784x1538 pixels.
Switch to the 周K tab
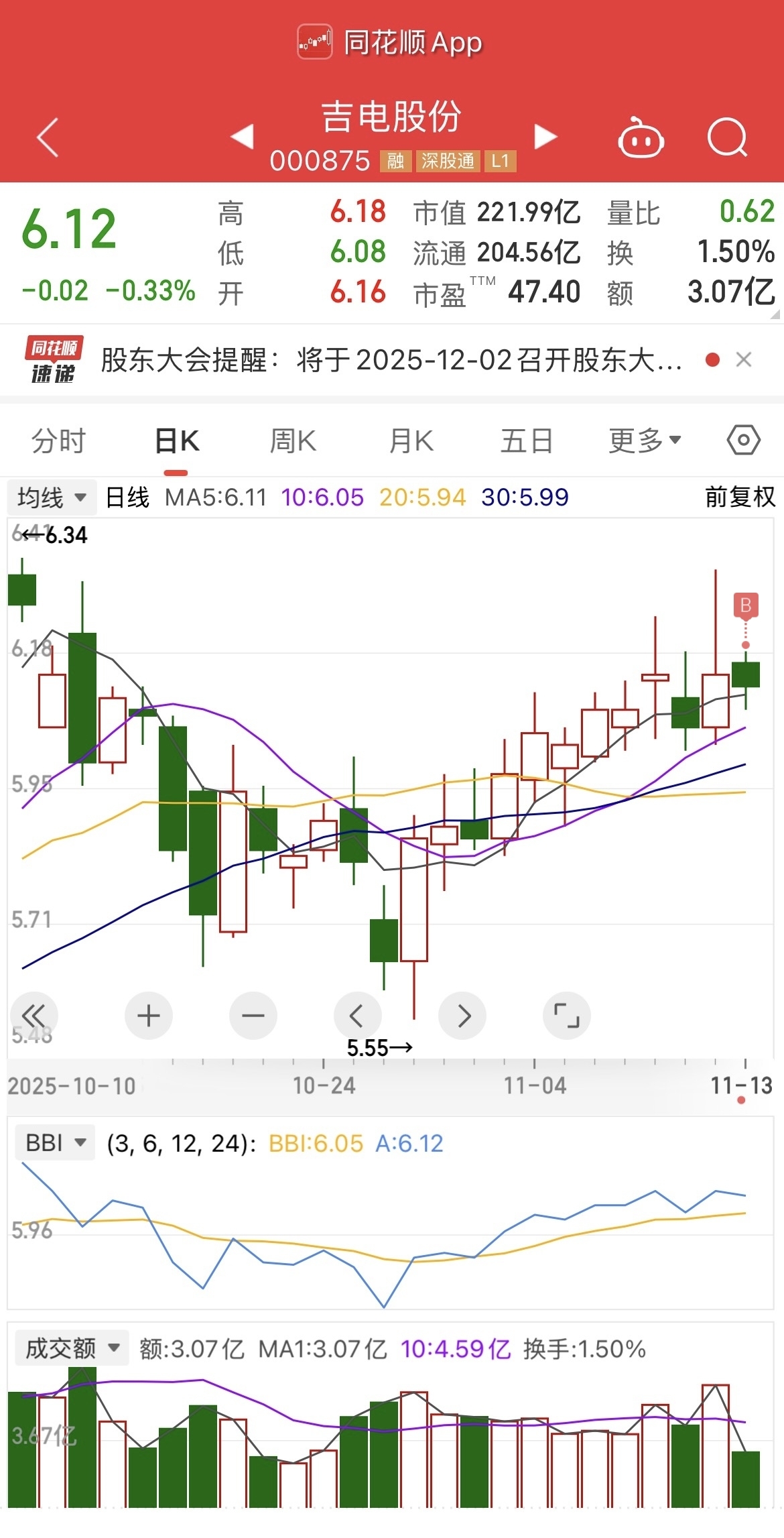click(293, 440)
